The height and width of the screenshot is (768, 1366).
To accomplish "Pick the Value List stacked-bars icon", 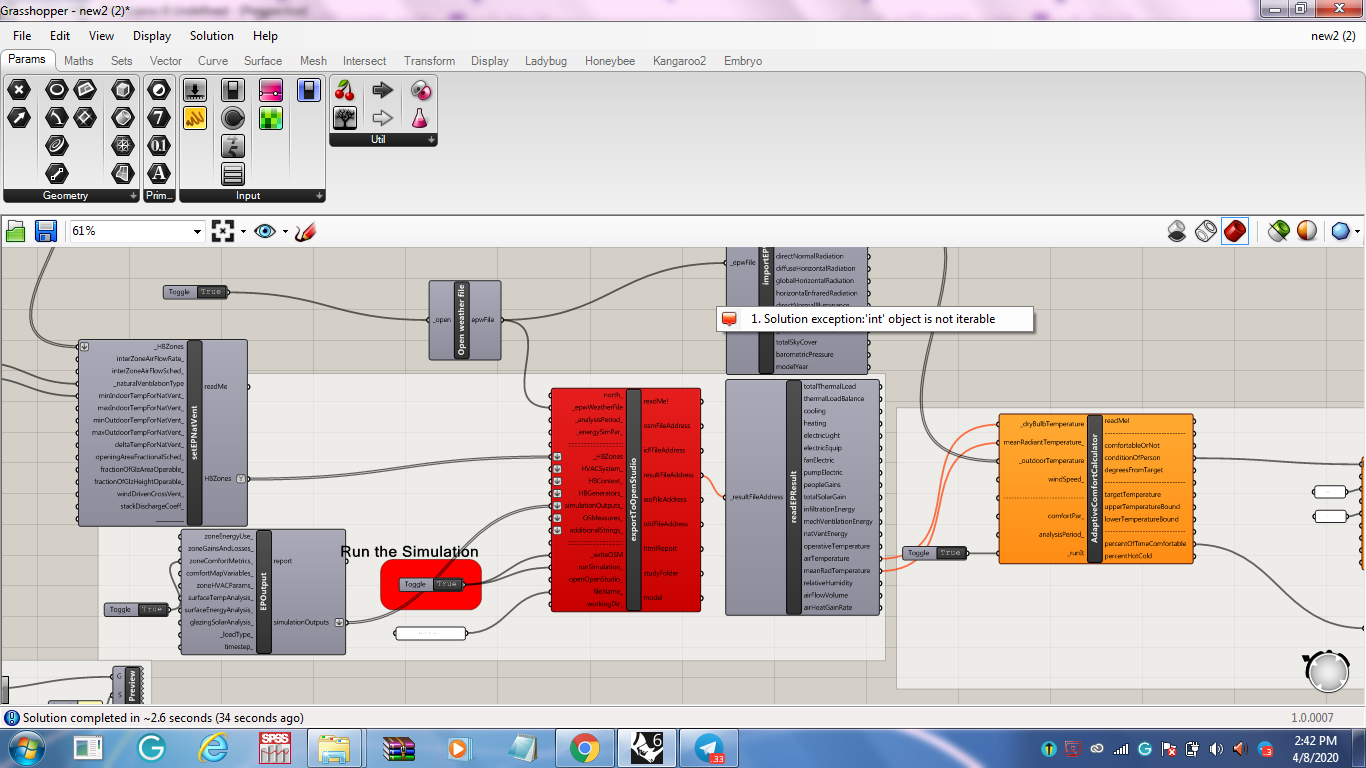I will pos(233,174).
